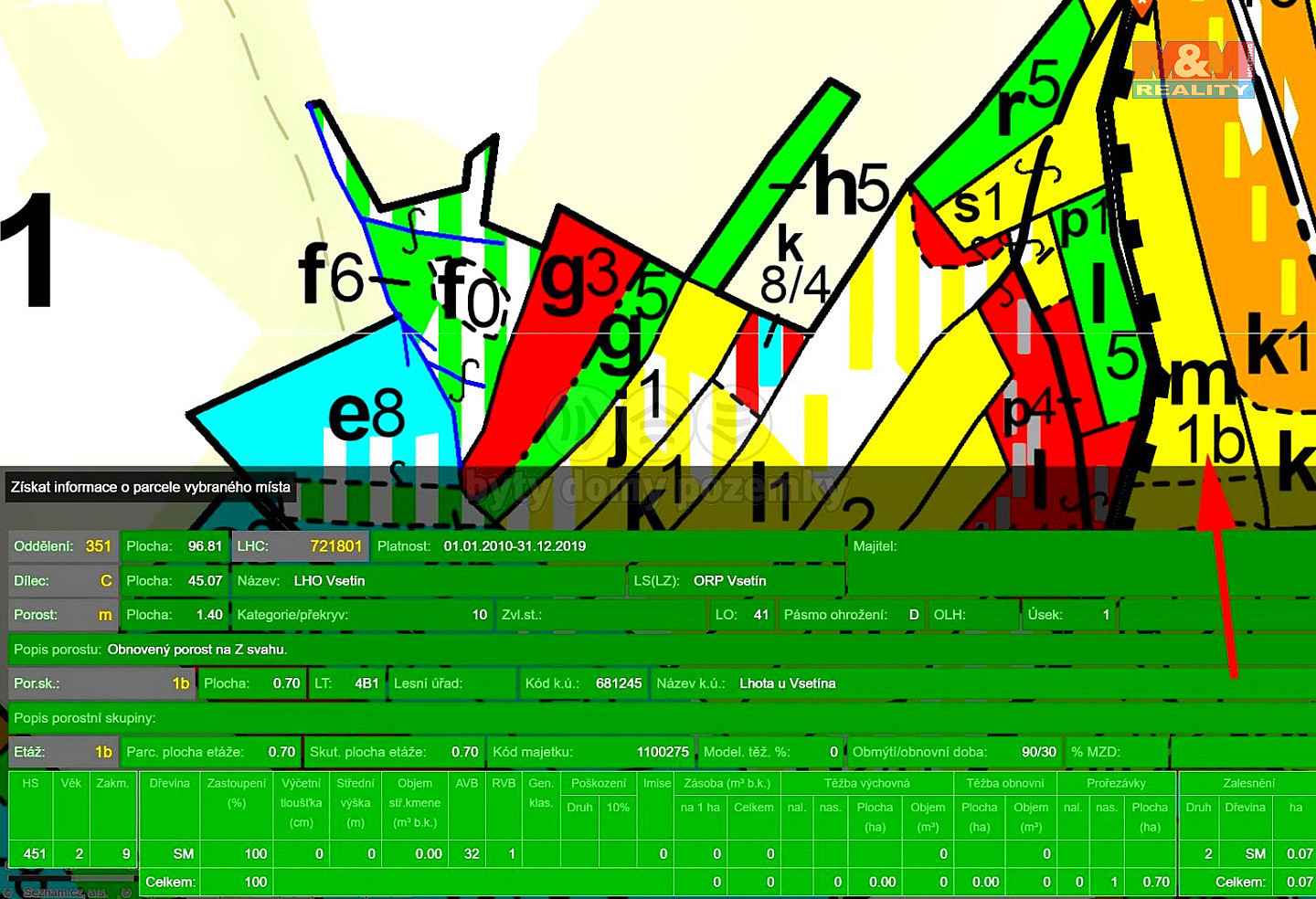Click the stand label f6 on the map
This screenshot has height=899, width=1316.
click(331, 272)
